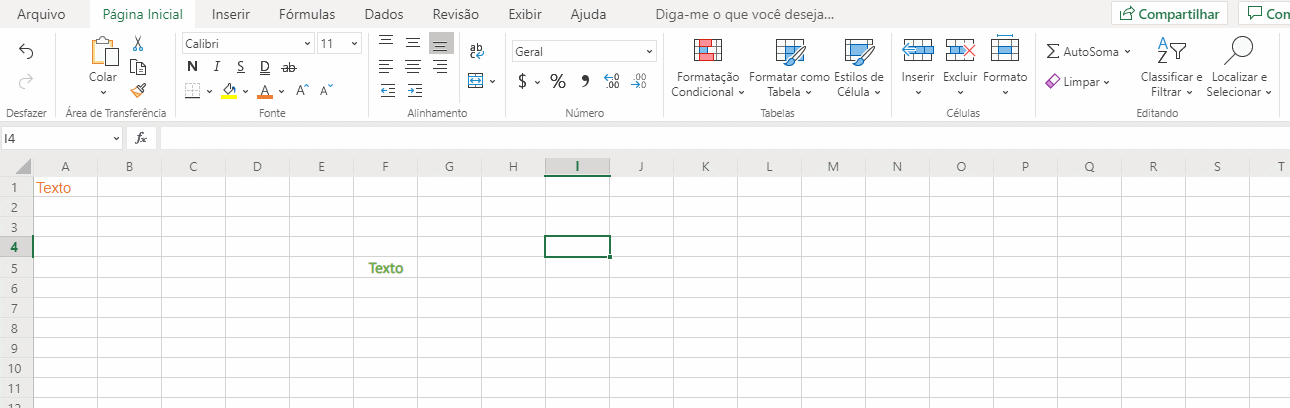Click the Format Painter brush icon

[x=138, y=91]
